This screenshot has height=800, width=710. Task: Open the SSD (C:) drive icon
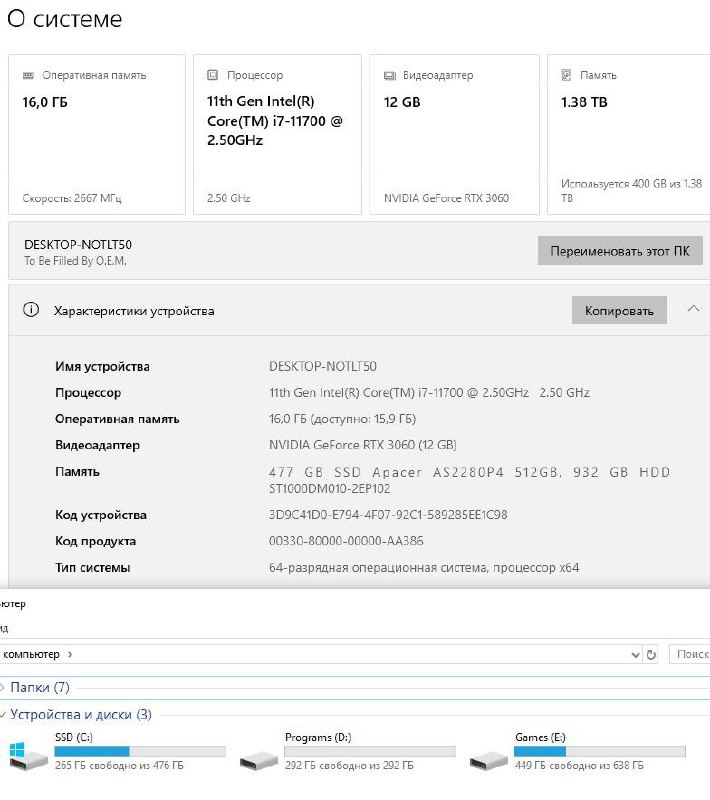(x=29, y=756)
